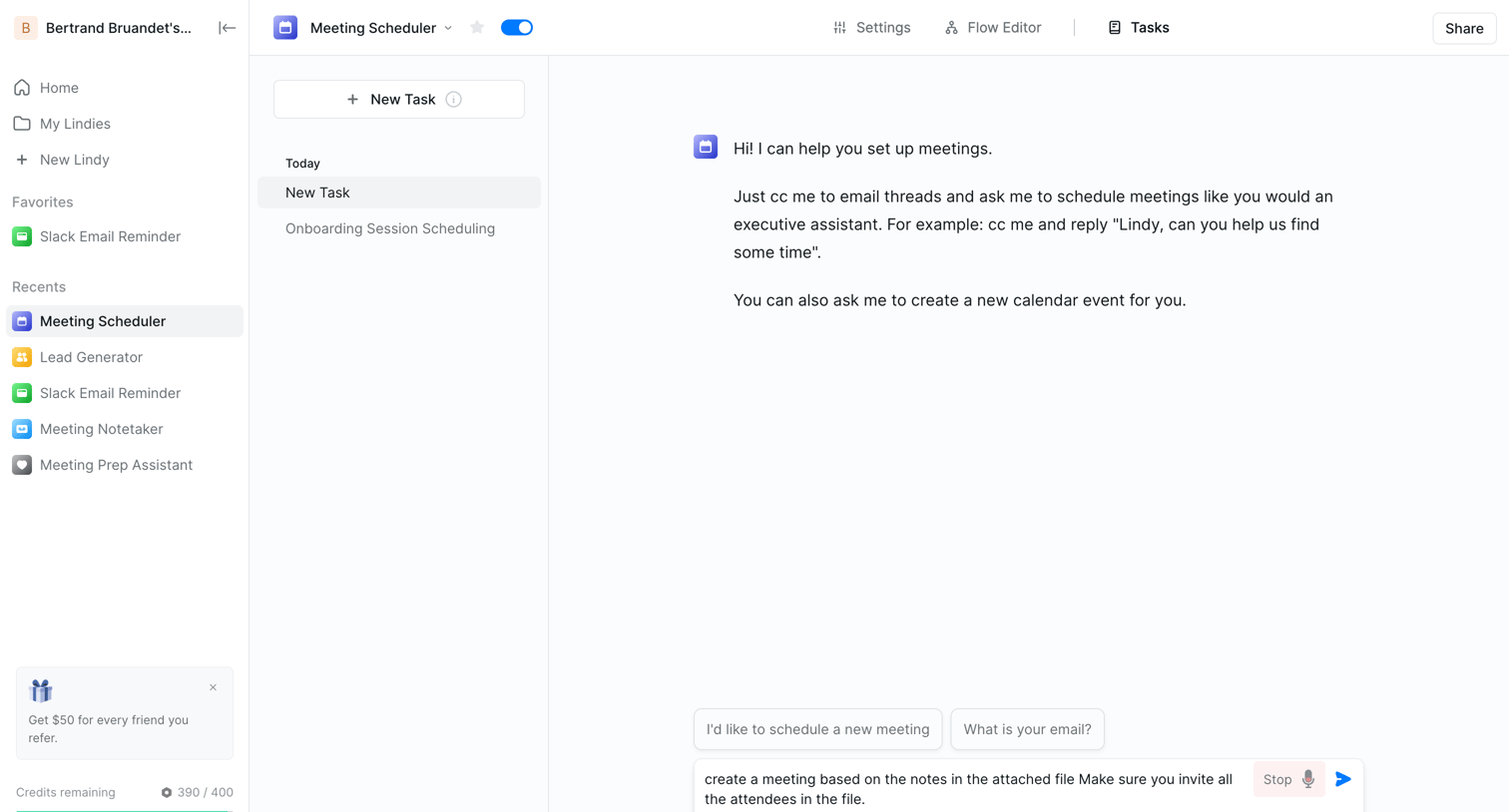Image resolution: width=1509 pixels, height=812 pixels.
Task: Expand the Meeting Scheduler name dropdown
Action: click(448, 28)
